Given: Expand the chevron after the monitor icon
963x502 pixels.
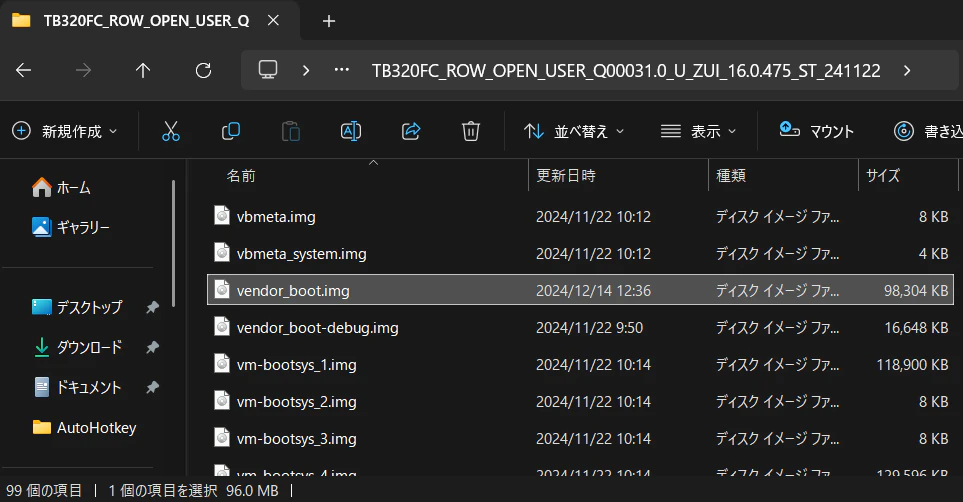Looking at the screenshot, I should [306, 71].
